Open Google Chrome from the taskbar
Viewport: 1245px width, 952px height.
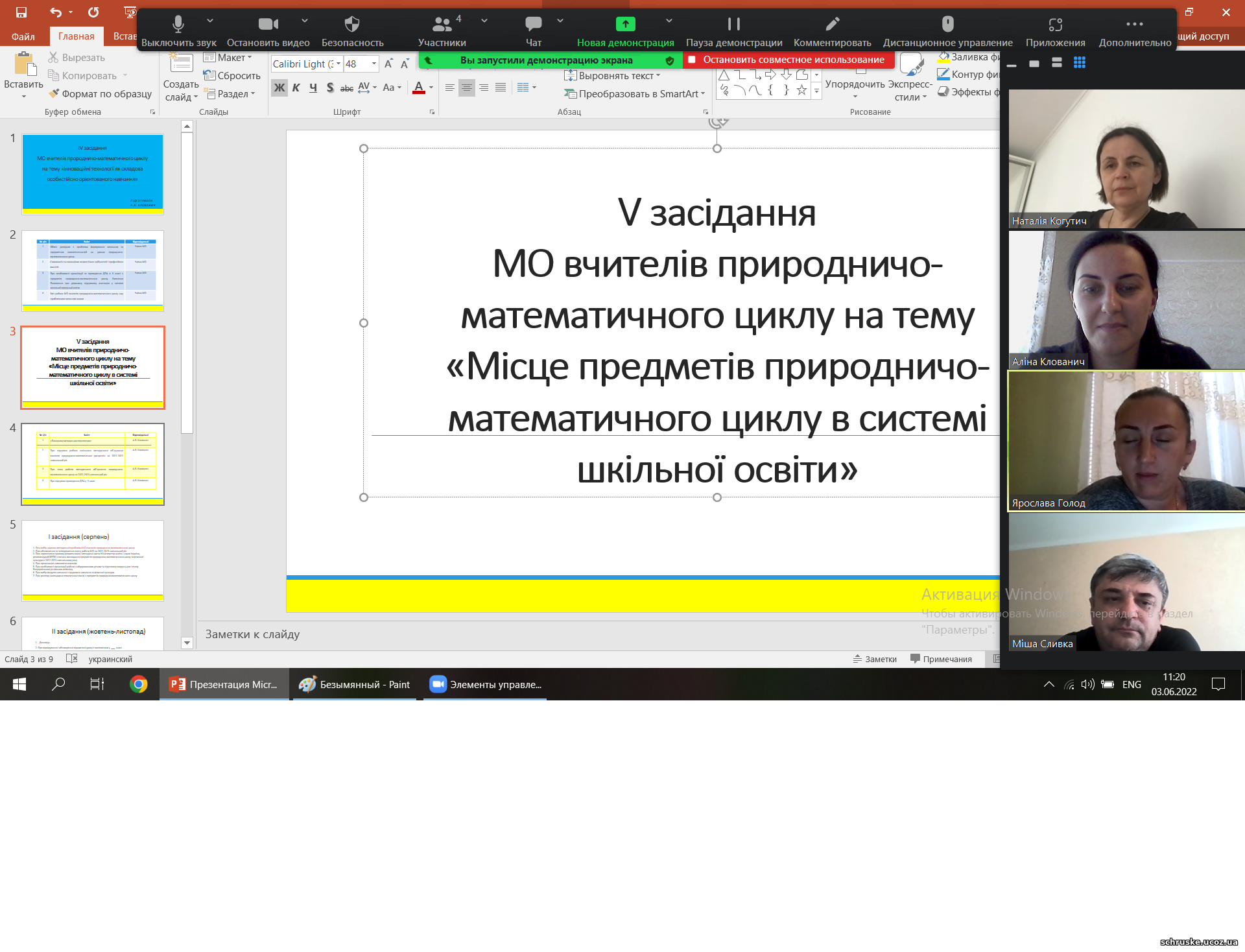138,684
